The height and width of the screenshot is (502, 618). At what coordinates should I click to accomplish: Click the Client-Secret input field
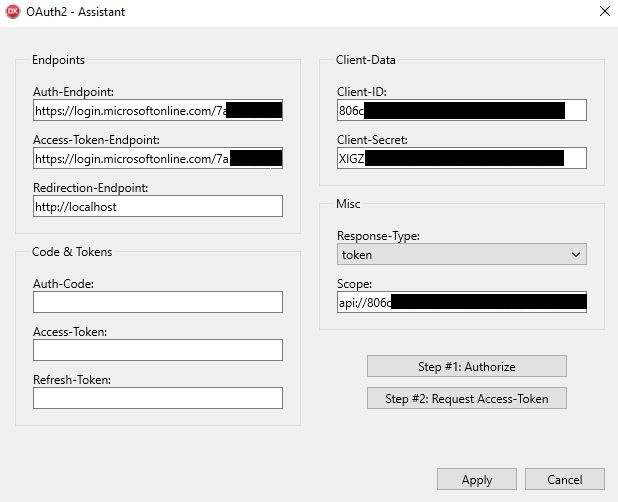click(x=462, y=158)
